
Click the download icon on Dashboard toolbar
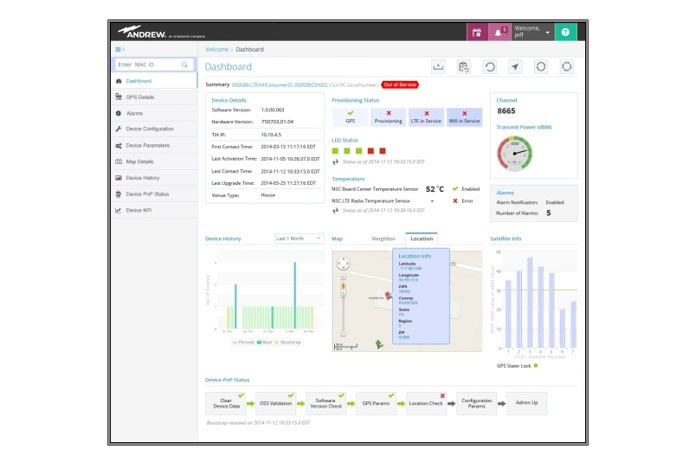click(x=438, y=67)
